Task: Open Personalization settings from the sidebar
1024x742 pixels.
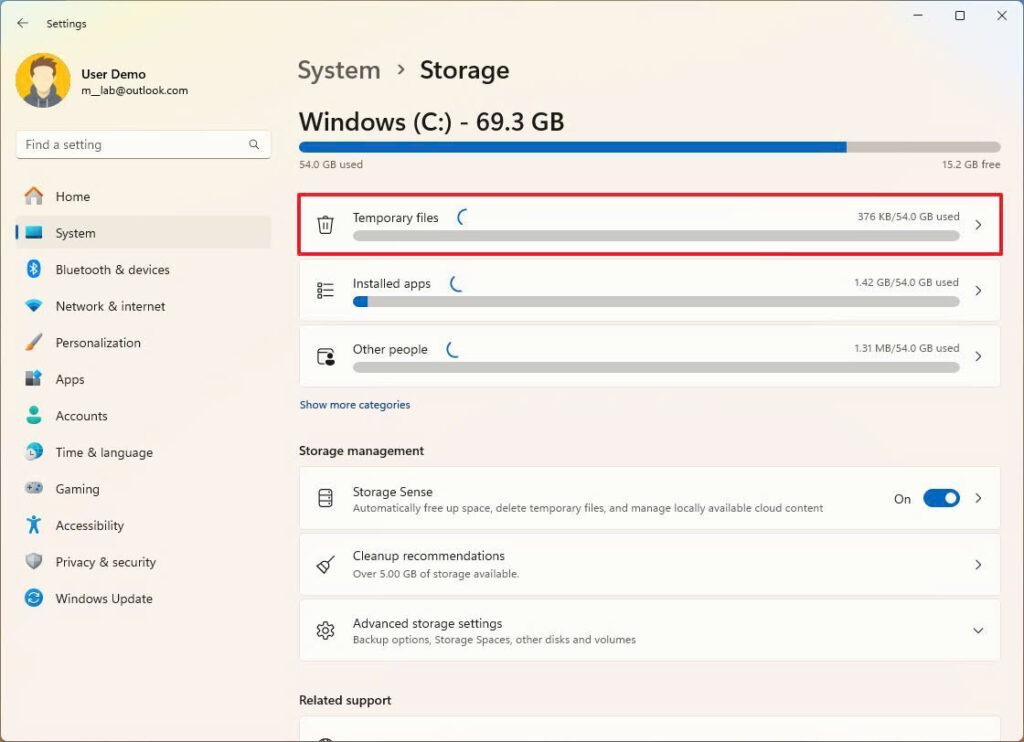Action: coord(98,342)
